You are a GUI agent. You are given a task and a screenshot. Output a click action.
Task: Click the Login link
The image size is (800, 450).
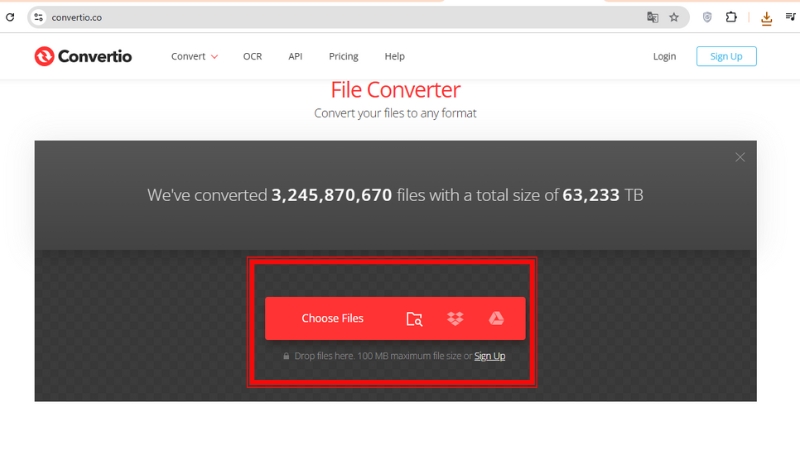point(664,56)
